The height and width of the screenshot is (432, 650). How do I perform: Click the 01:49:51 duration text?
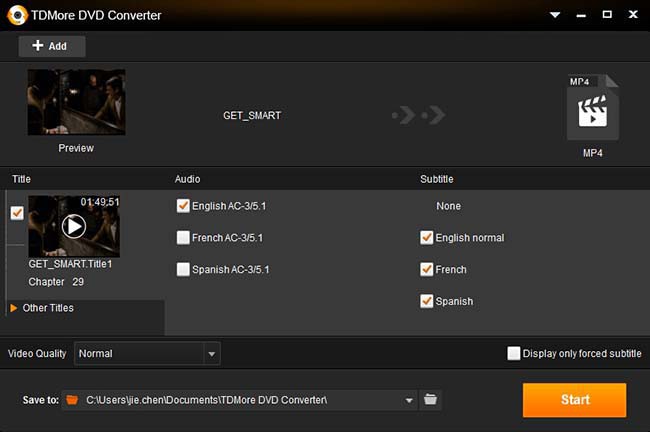[x=100, y=202]
